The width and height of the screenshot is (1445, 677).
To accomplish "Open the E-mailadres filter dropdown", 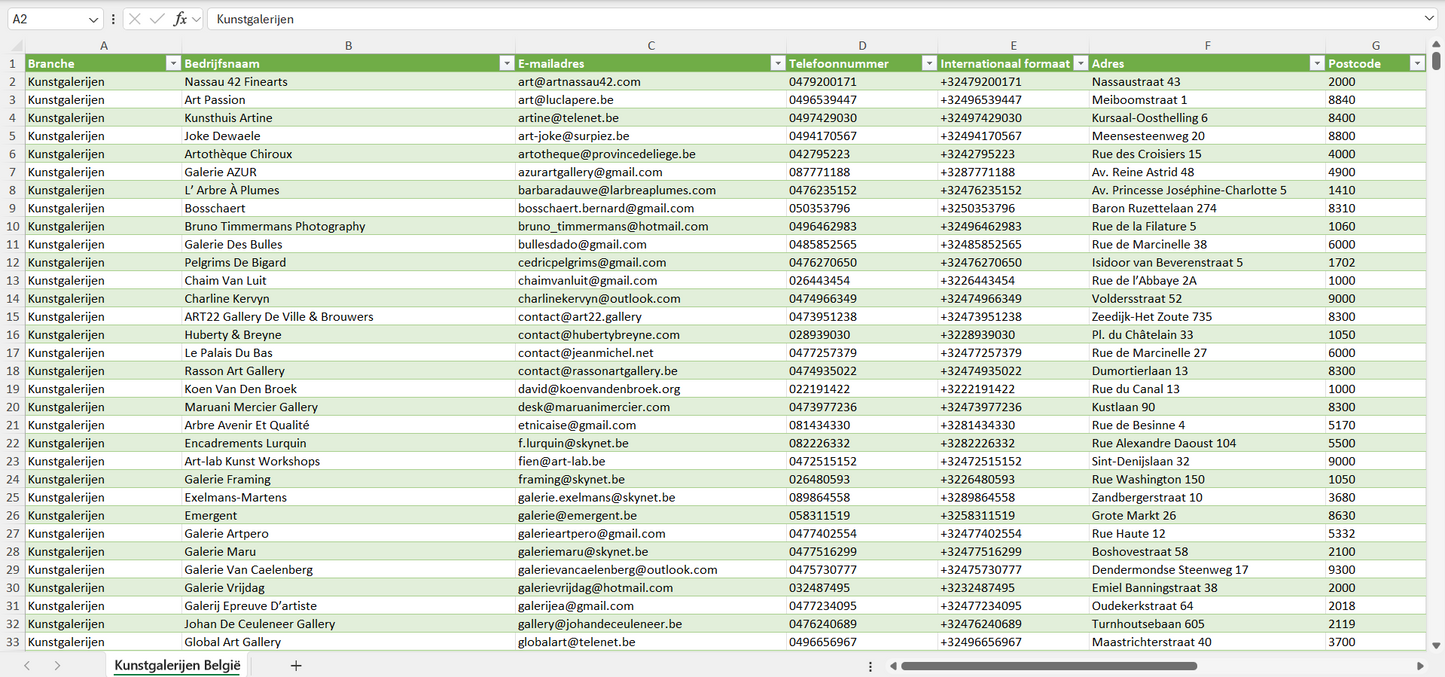I will [777, 64].
